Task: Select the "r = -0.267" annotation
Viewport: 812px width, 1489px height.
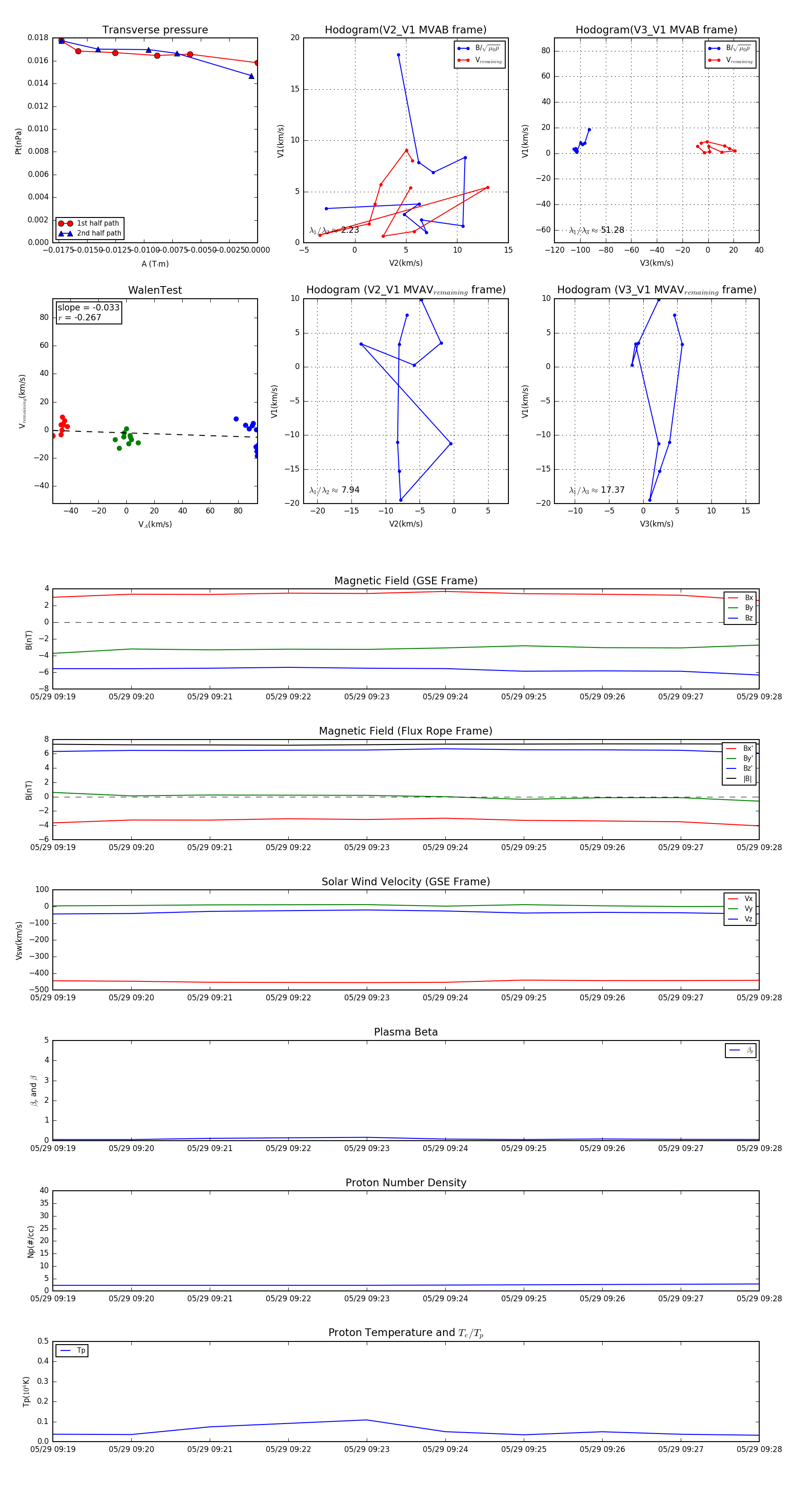Action: click(80, 317)
